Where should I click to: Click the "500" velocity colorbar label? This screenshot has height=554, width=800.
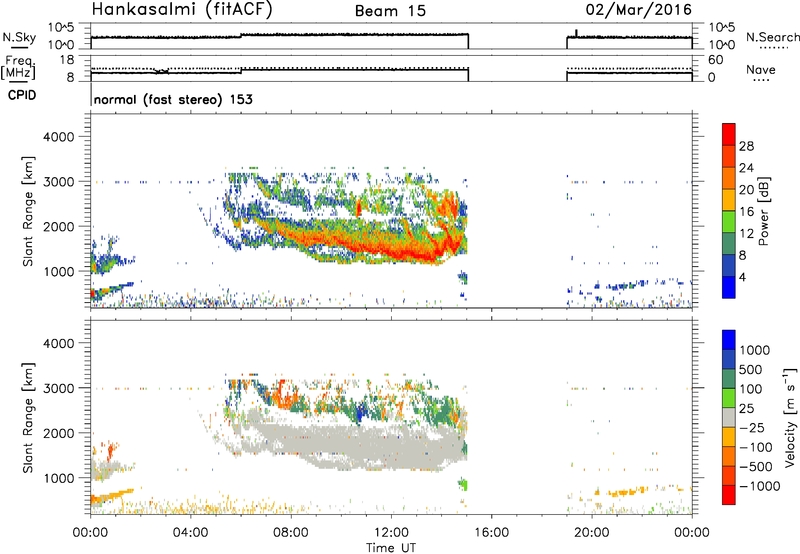753,370
